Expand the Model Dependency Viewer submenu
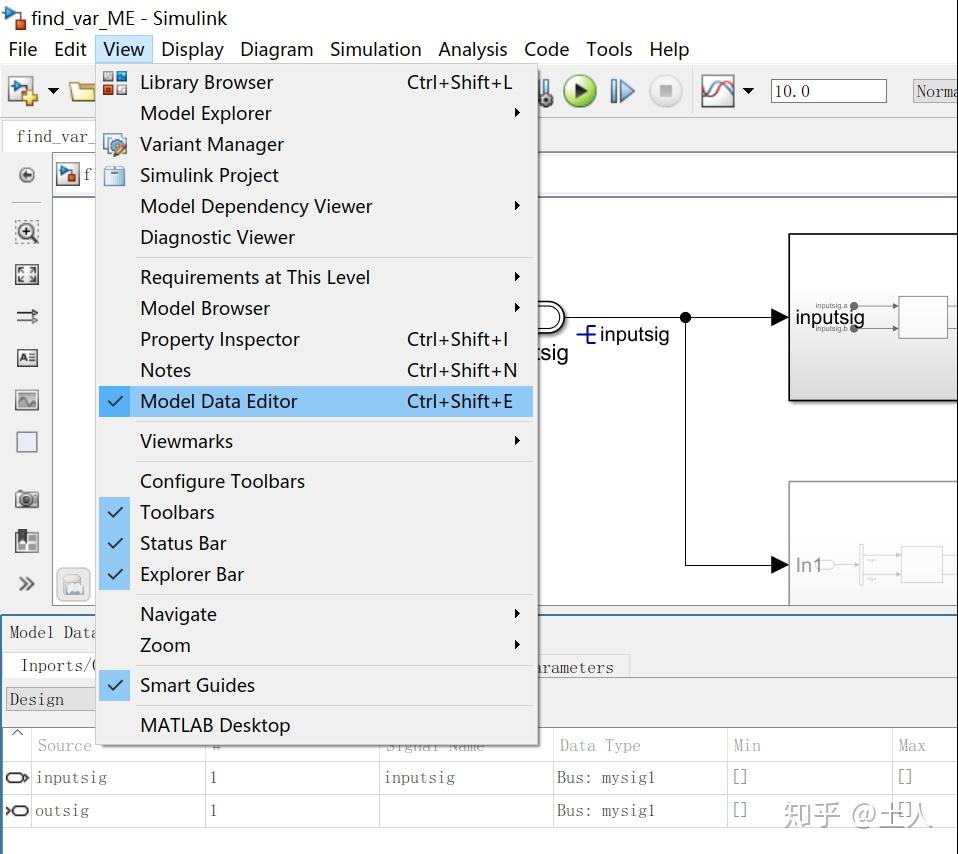Image resolution: width=958 pixels, height=854 pixels. 316,206
